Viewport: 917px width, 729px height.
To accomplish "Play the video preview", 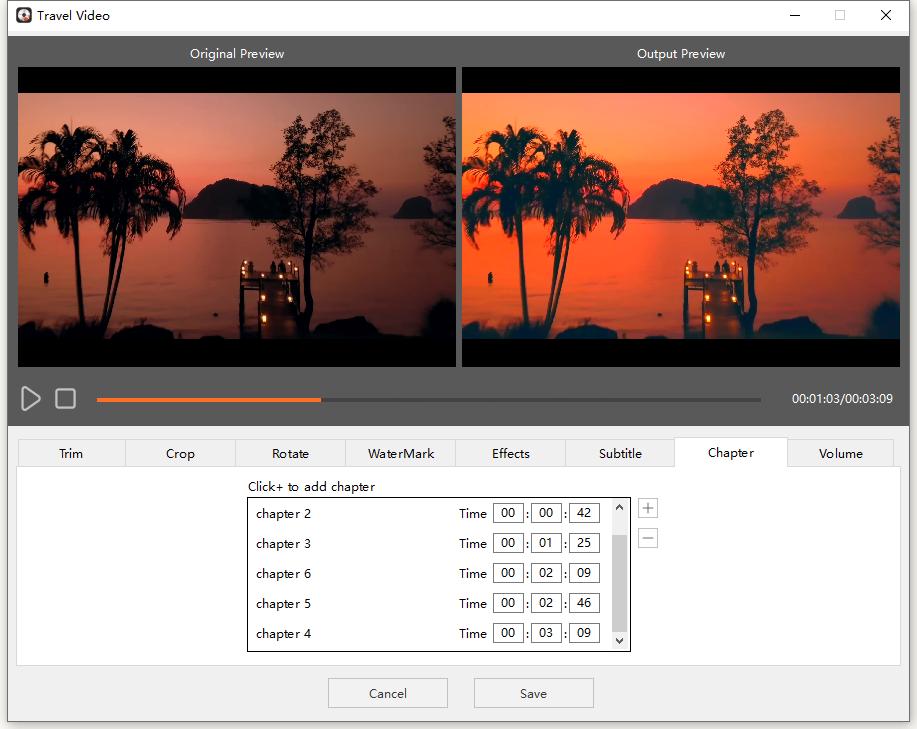I will pyautogui.click(x=31, y=398).
